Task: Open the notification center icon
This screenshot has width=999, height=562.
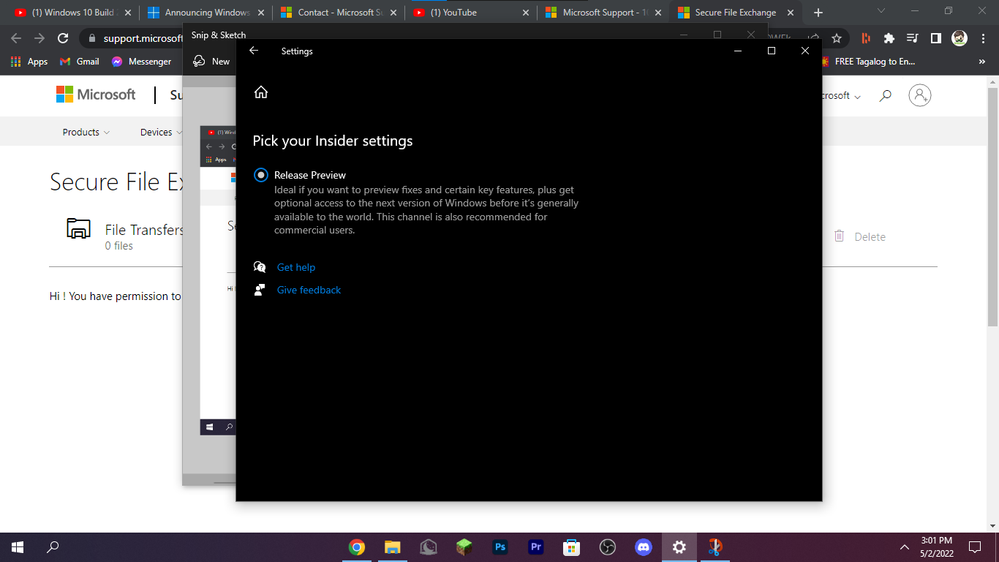Action: [x=975, y=547]
